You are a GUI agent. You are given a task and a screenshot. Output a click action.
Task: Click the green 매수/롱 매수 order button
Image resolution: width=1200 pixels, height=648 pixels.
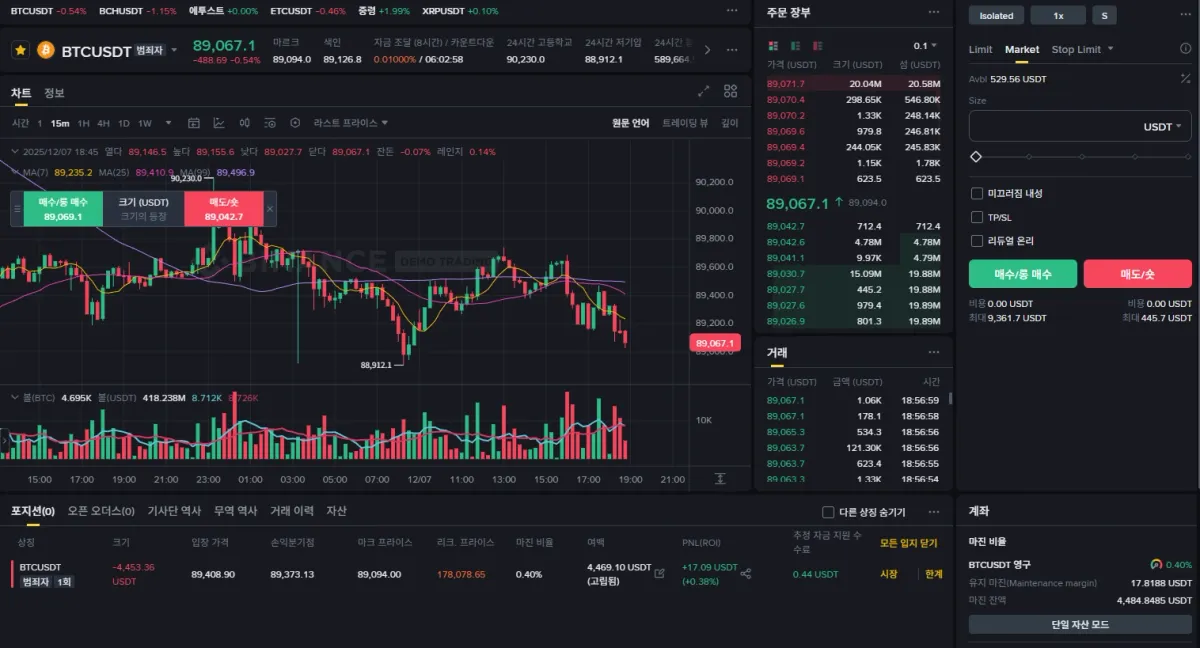(x=1023, y=274)
